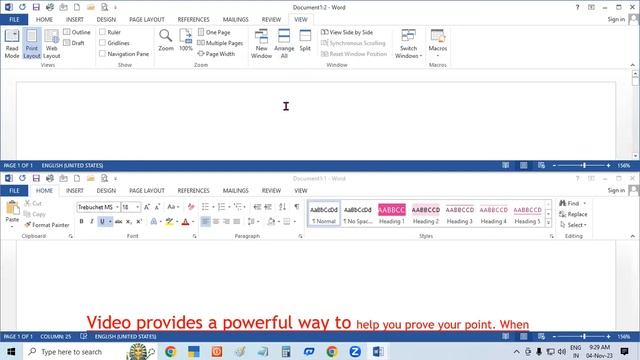Viewport: 640px width, 360px height.
Task: Switch to Outline view
Action: 77,32
